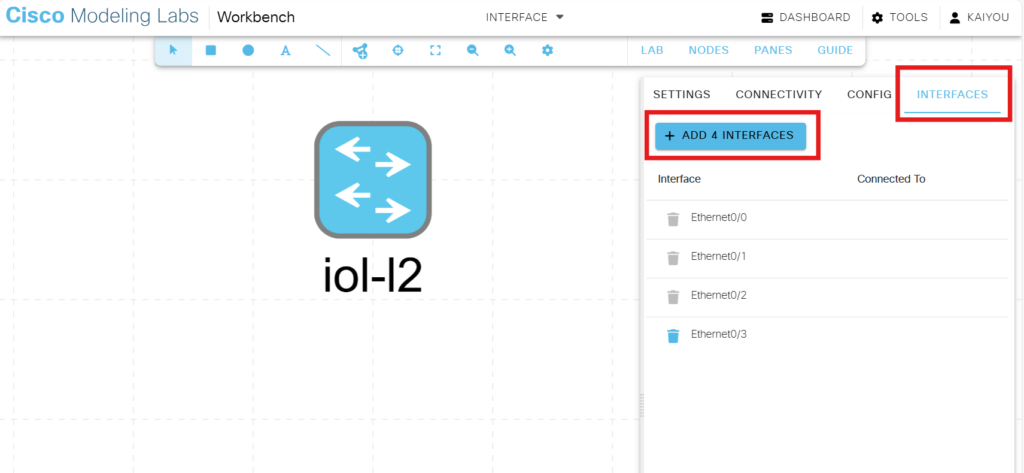This screenshot has height=473, width=1024.
Task: Open the LAB menu in toolbar
Action: click(652, 50)
